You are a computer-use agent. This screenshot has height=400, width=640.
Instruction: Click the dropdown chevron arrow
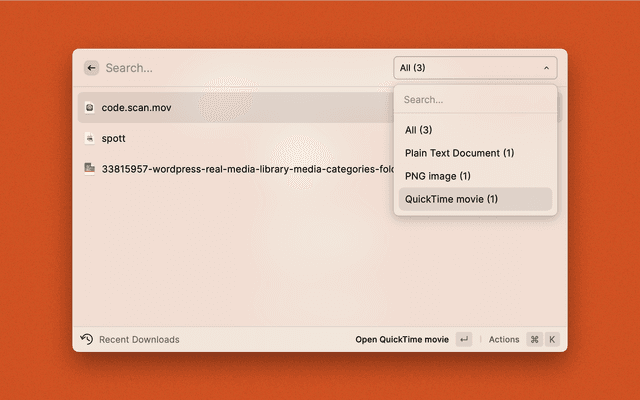pos(546,68)
